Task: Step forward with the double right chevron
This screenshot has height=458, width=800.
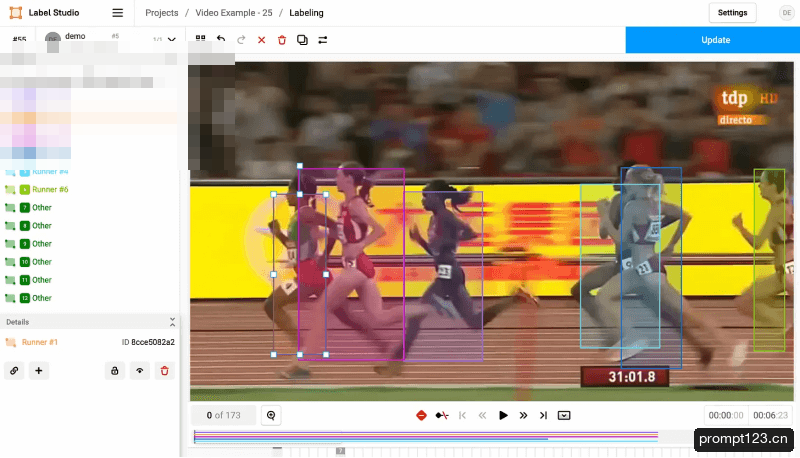Action: (x=523, y=415)
